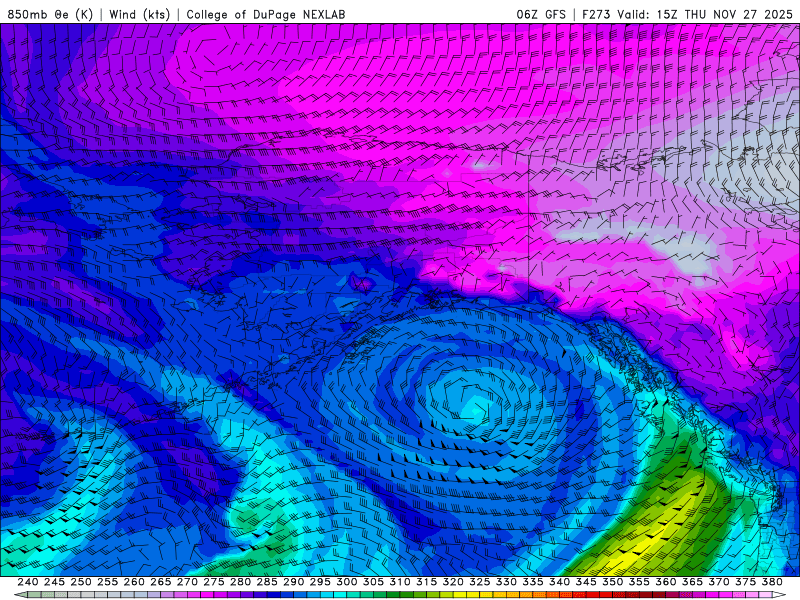The width and height of the screenshot is (800, 600).
Task: Click the 245 value on color scale
Action: click(54, 582)
